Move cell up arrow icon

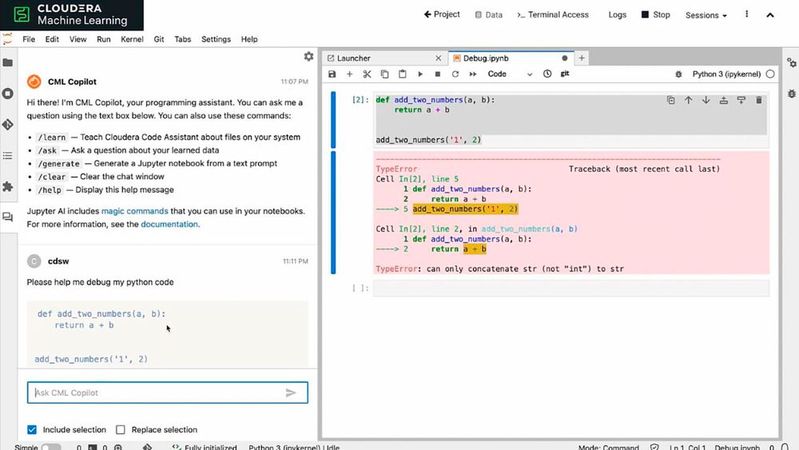[688, 100]
